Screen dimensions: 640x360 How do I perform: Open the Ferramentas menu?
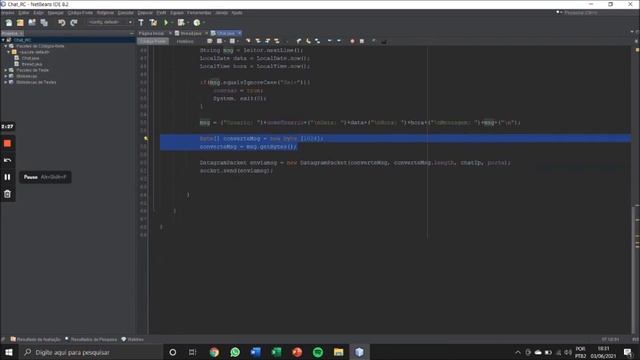(x=199, y=13)
